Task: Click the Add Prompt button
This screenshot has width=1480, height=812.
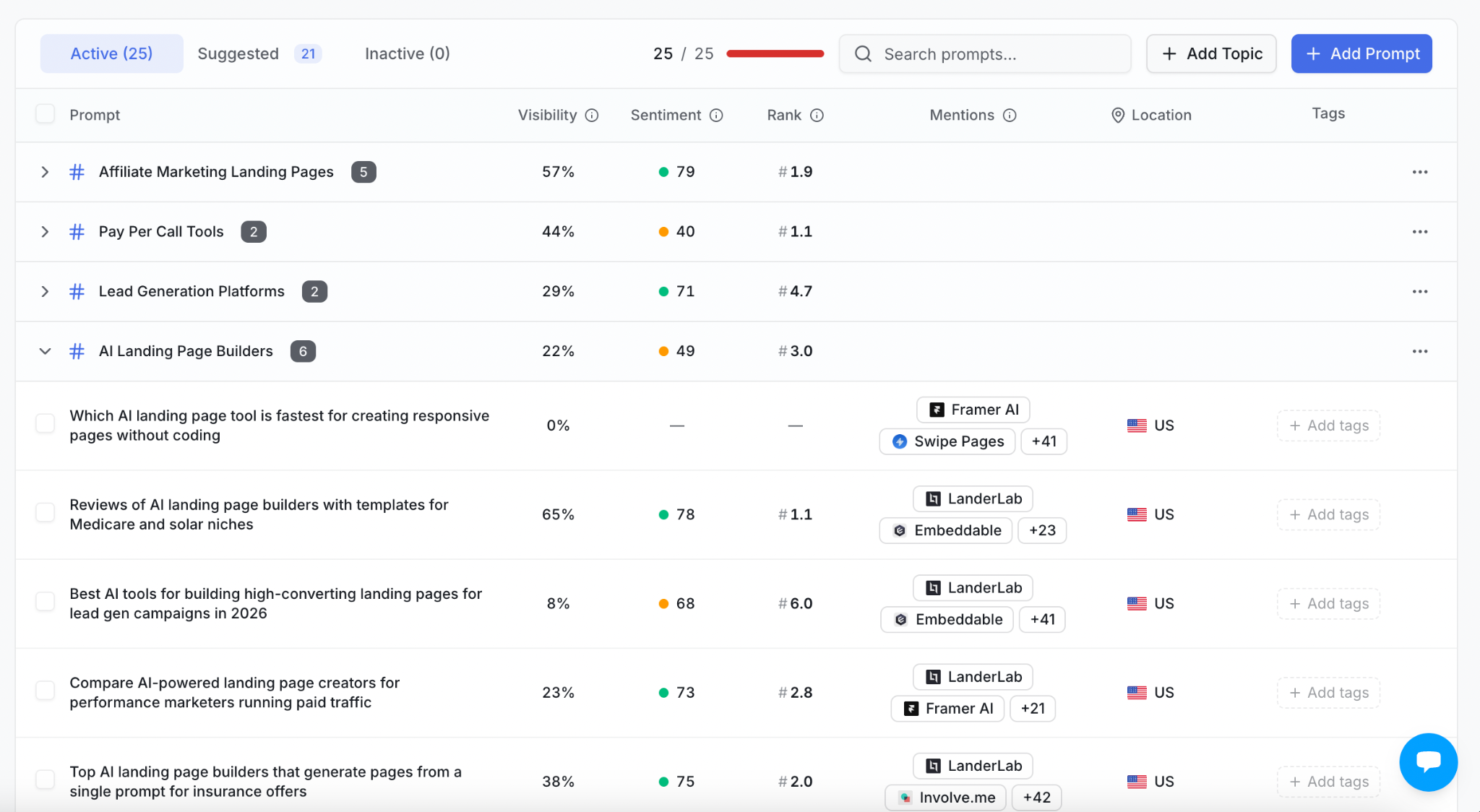Action: pos(1361,53)
